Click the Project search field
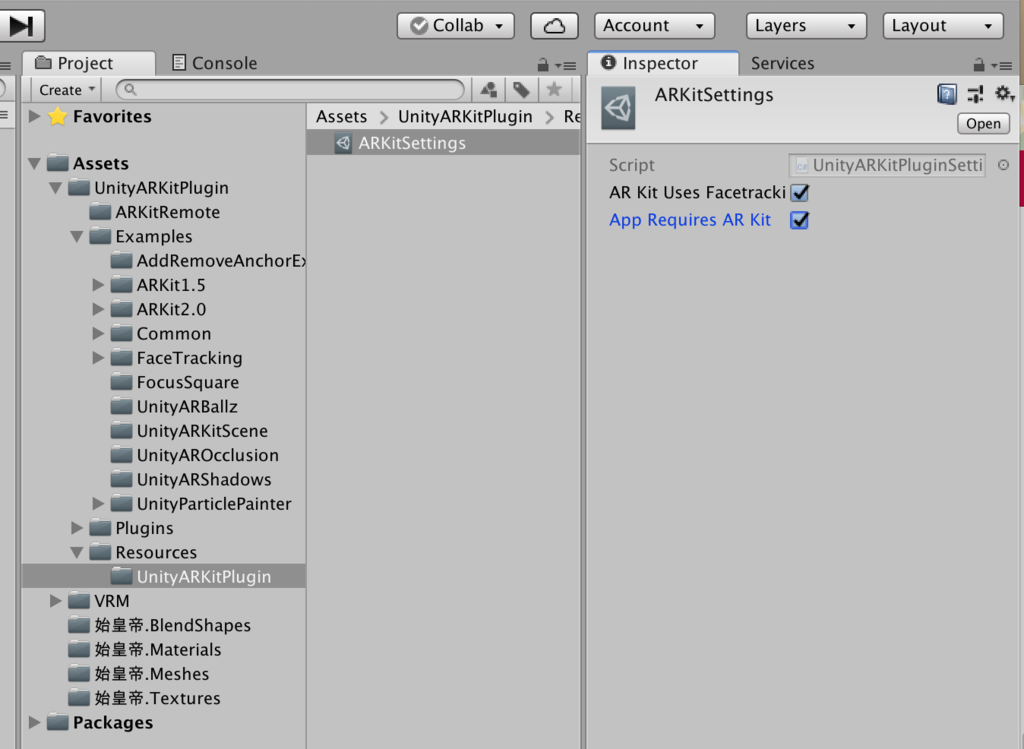This screenshot has width=1024, height=749. pos(290,89)
